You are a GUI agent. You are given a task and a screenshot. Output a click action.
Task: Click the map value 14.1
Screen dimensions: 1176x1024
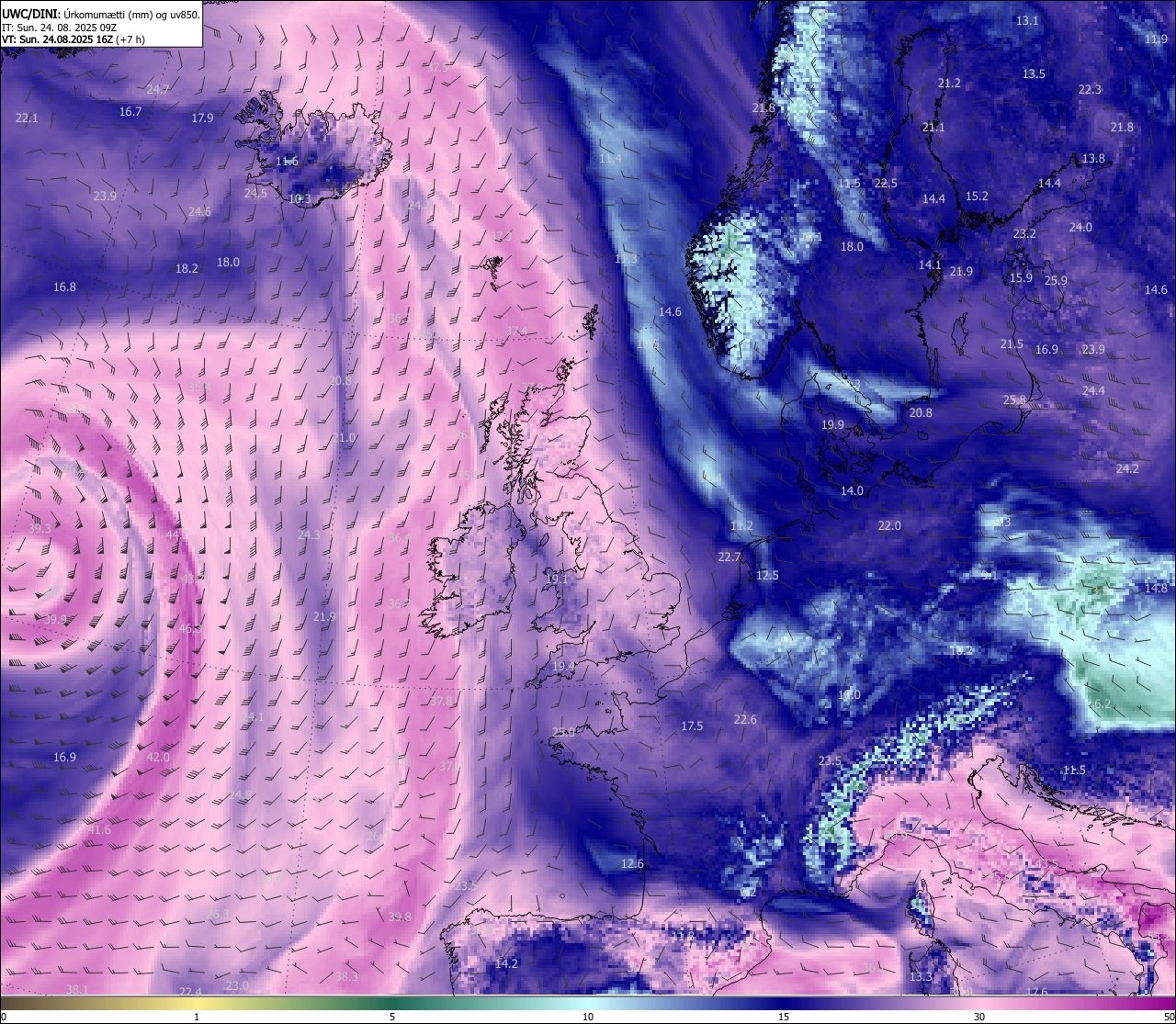[x=930, y=264]
